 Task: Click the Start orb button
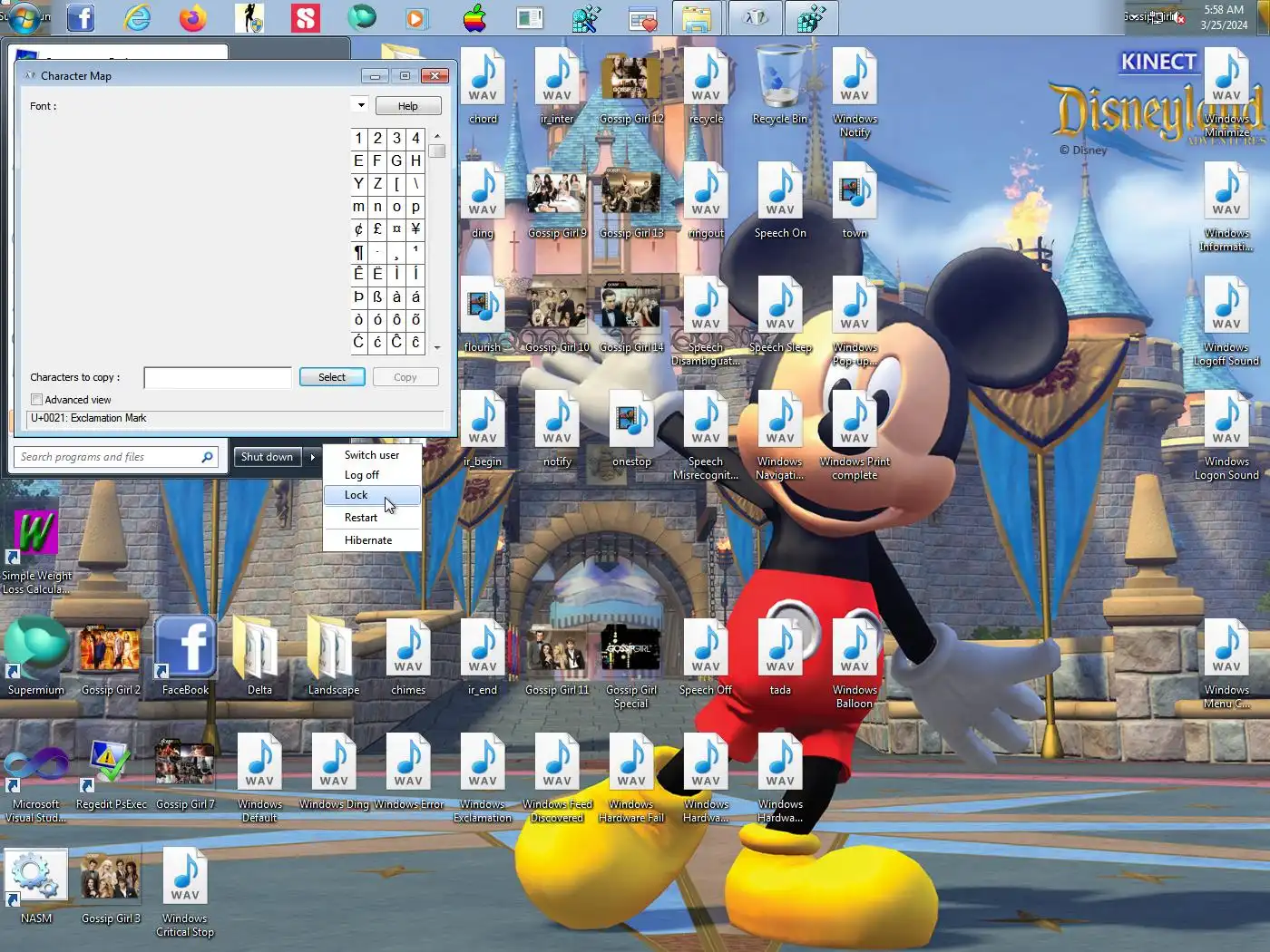pos(24,16)
